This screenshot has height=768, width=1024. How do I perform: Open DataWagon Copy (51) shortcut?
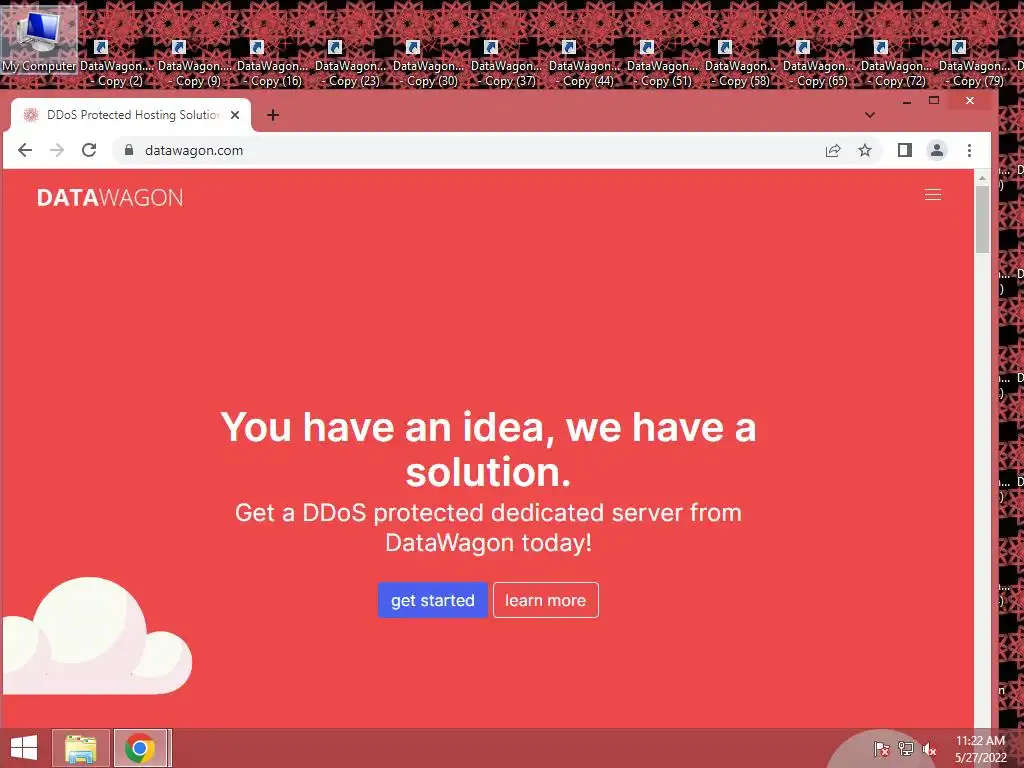pos(662,64)
